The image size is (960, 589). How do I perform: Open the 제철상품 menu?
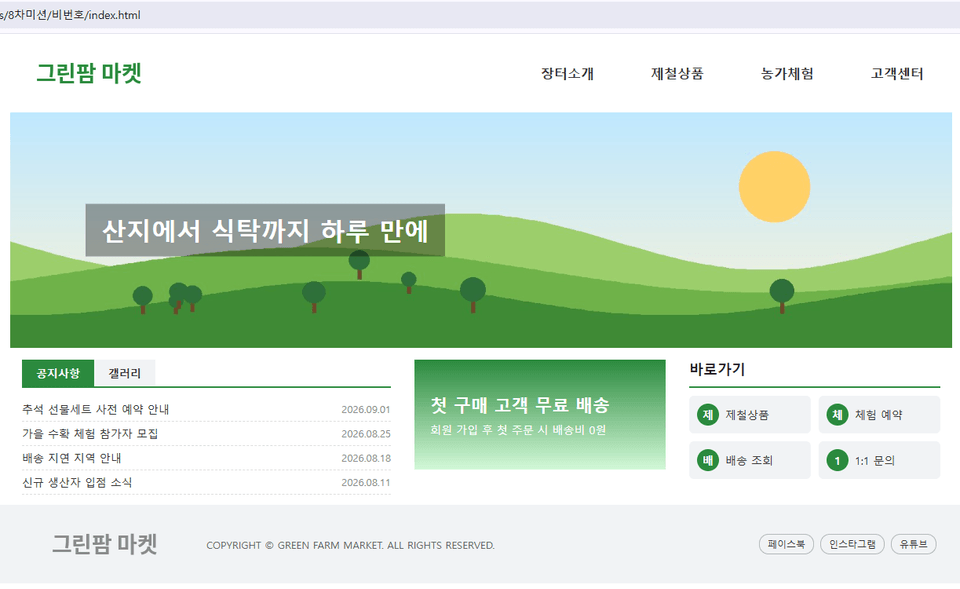[x=677, y=73]
